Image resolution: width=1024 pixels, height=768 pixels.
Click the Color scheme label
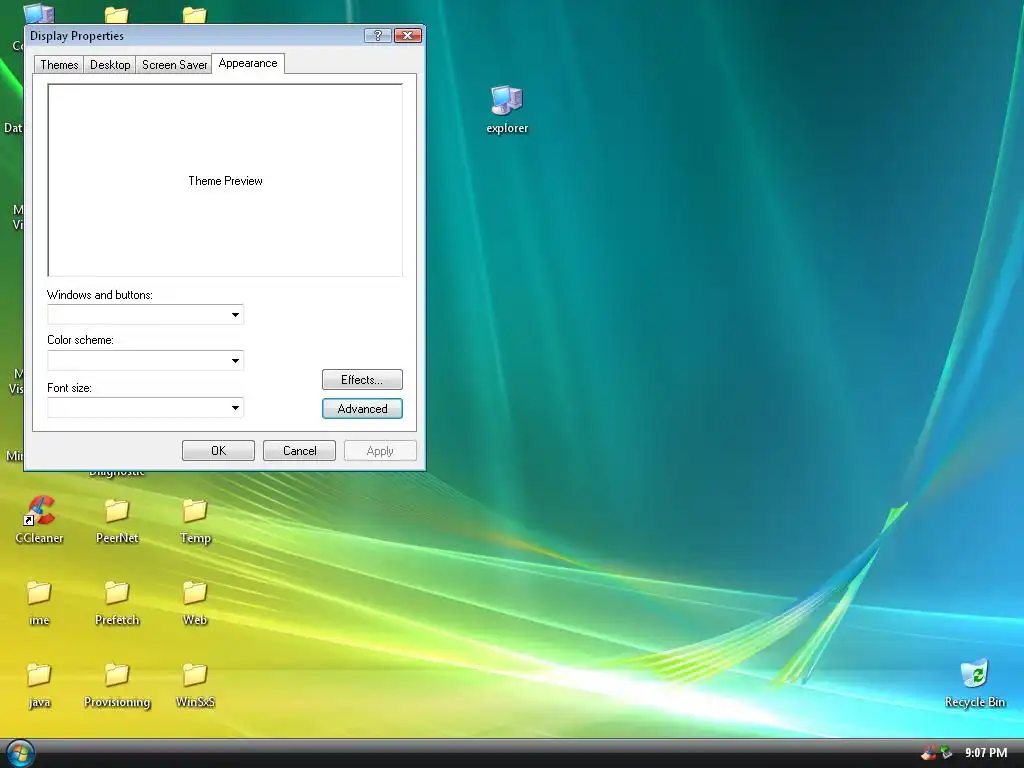[x=80, y=340]
